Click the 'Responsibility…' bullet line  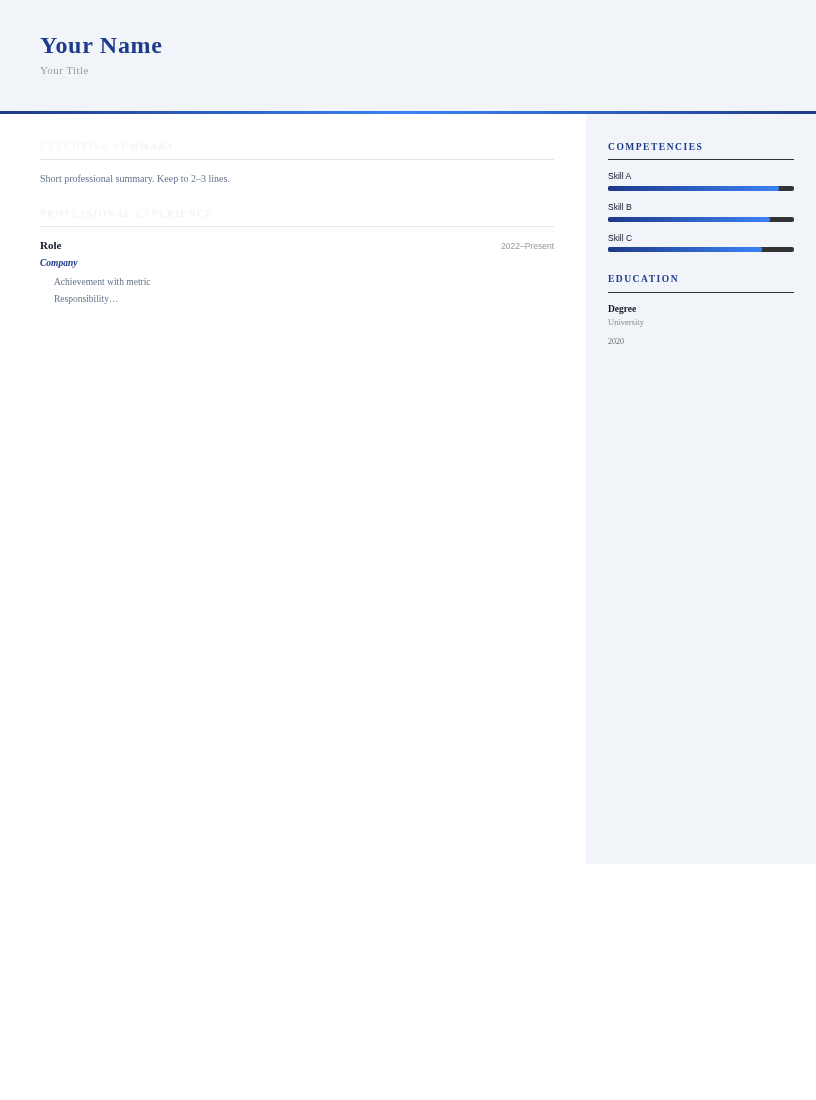tap(86, 299)
